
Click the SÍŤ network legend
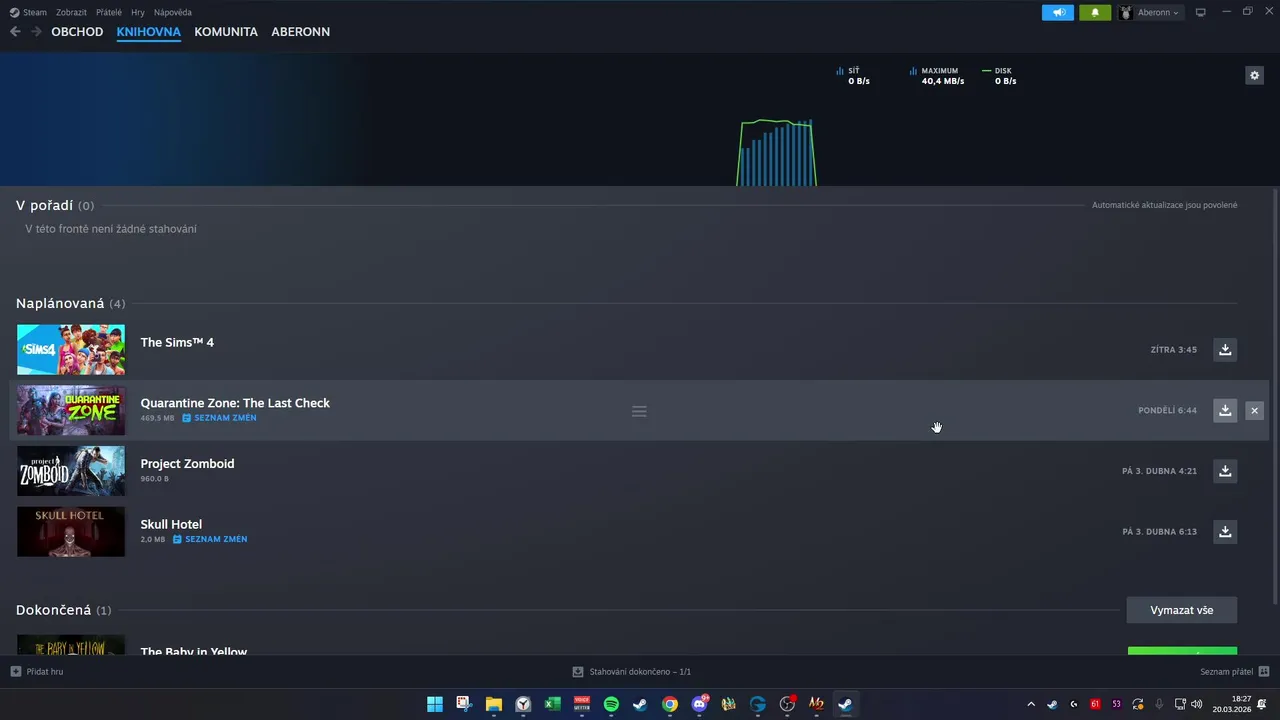coord(853,76)
